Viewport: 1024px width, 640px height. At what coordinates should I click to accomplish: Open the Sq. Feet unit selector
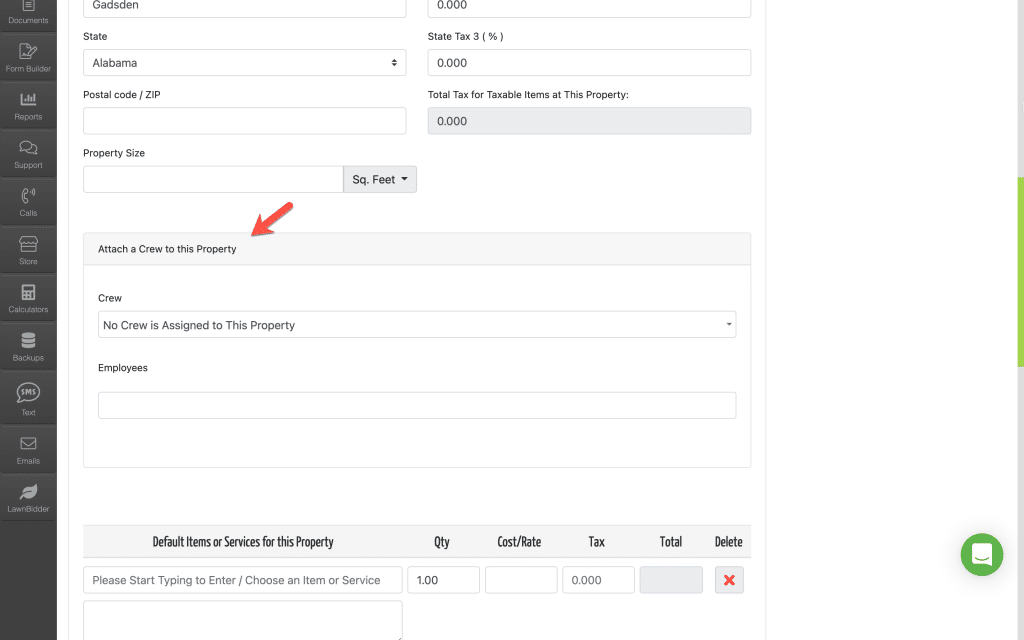click(x=379, y=179)
